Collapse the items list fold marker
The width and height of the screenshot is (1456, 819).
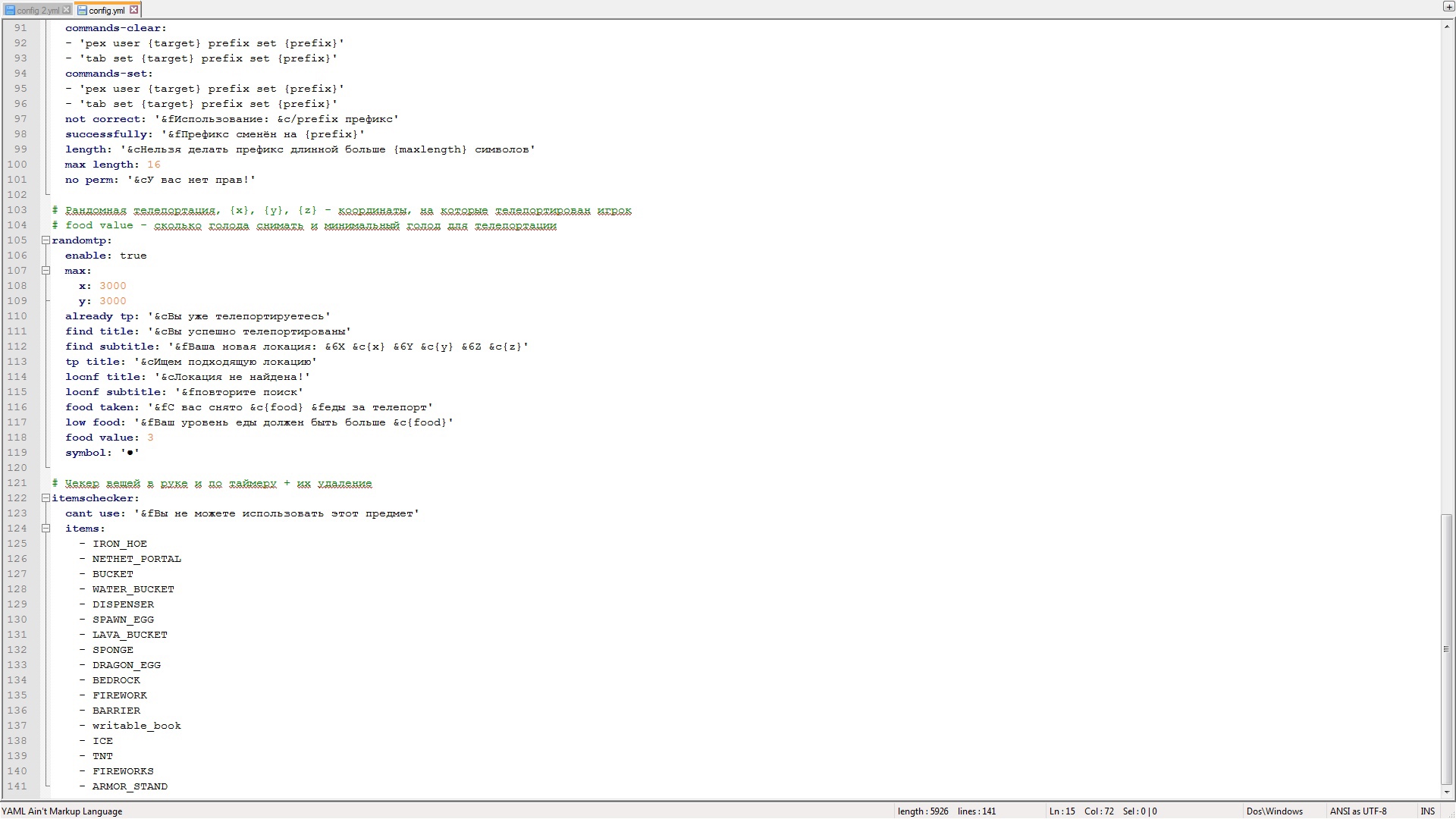tap(45, 529)
